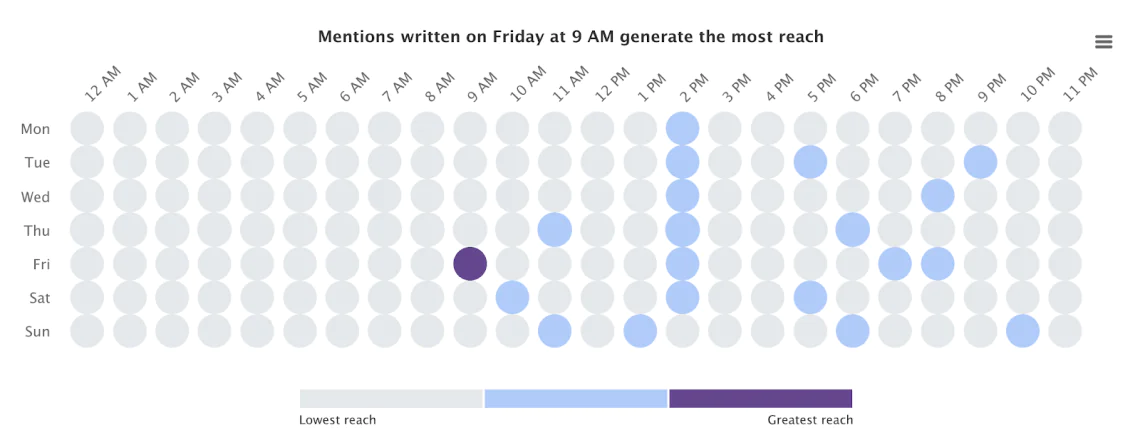Select the Thursday 6 PM blue circle
The height and width of the screenshot is (445, 1140).
pyautogui.click(x=852, y=230)
